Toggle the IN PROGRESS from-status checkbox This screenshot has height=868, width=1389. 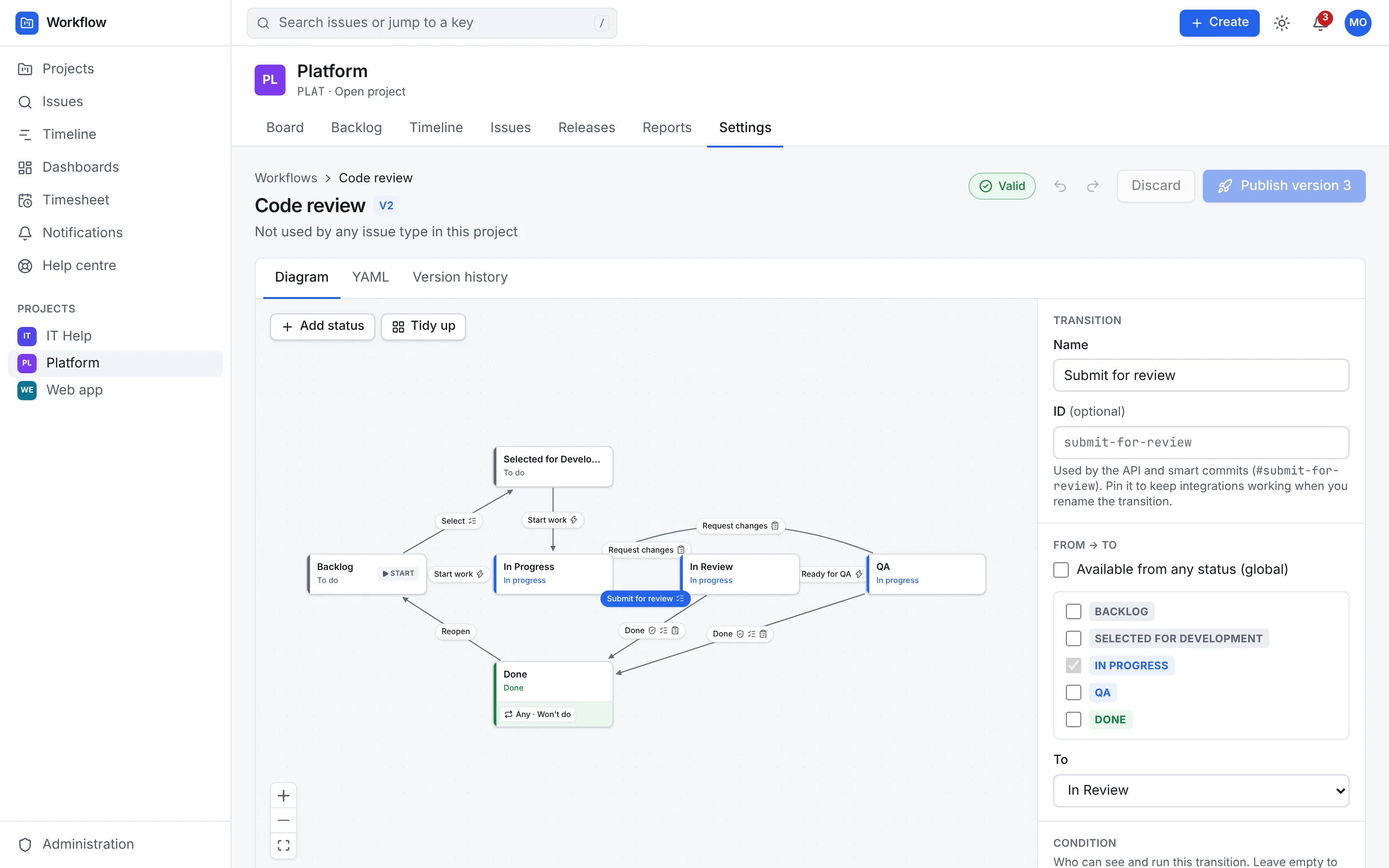pyautogui.click(x=1073, y=665)
